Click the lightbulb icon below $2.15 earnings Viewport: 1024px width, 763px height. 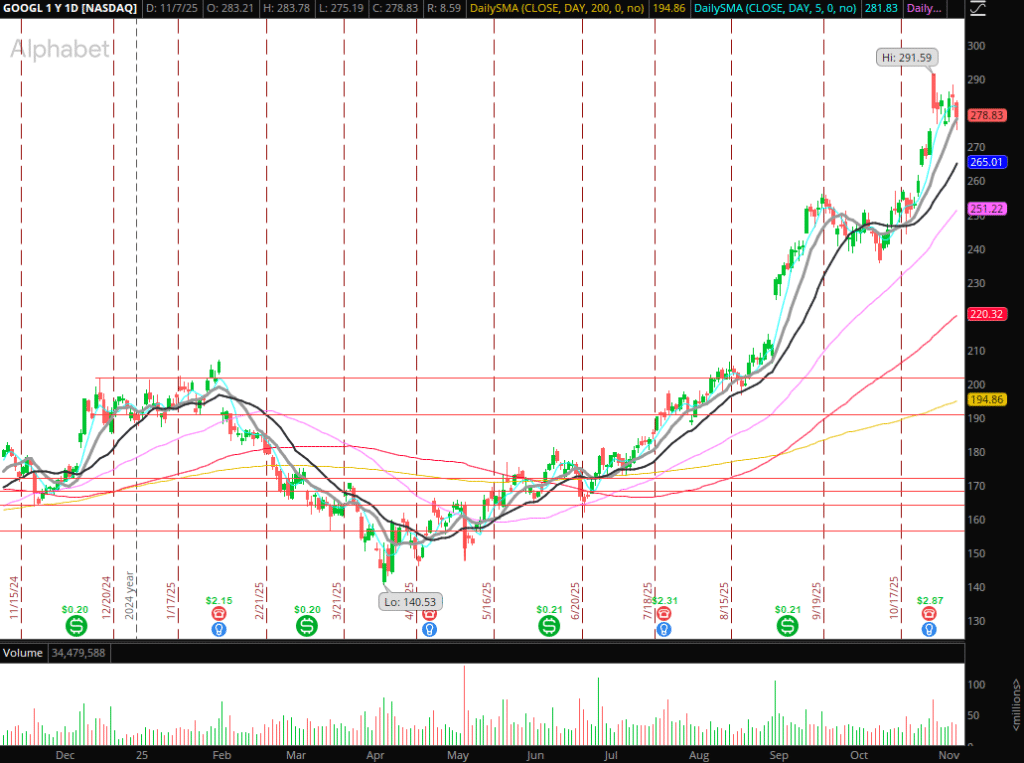tap(219, 629)
